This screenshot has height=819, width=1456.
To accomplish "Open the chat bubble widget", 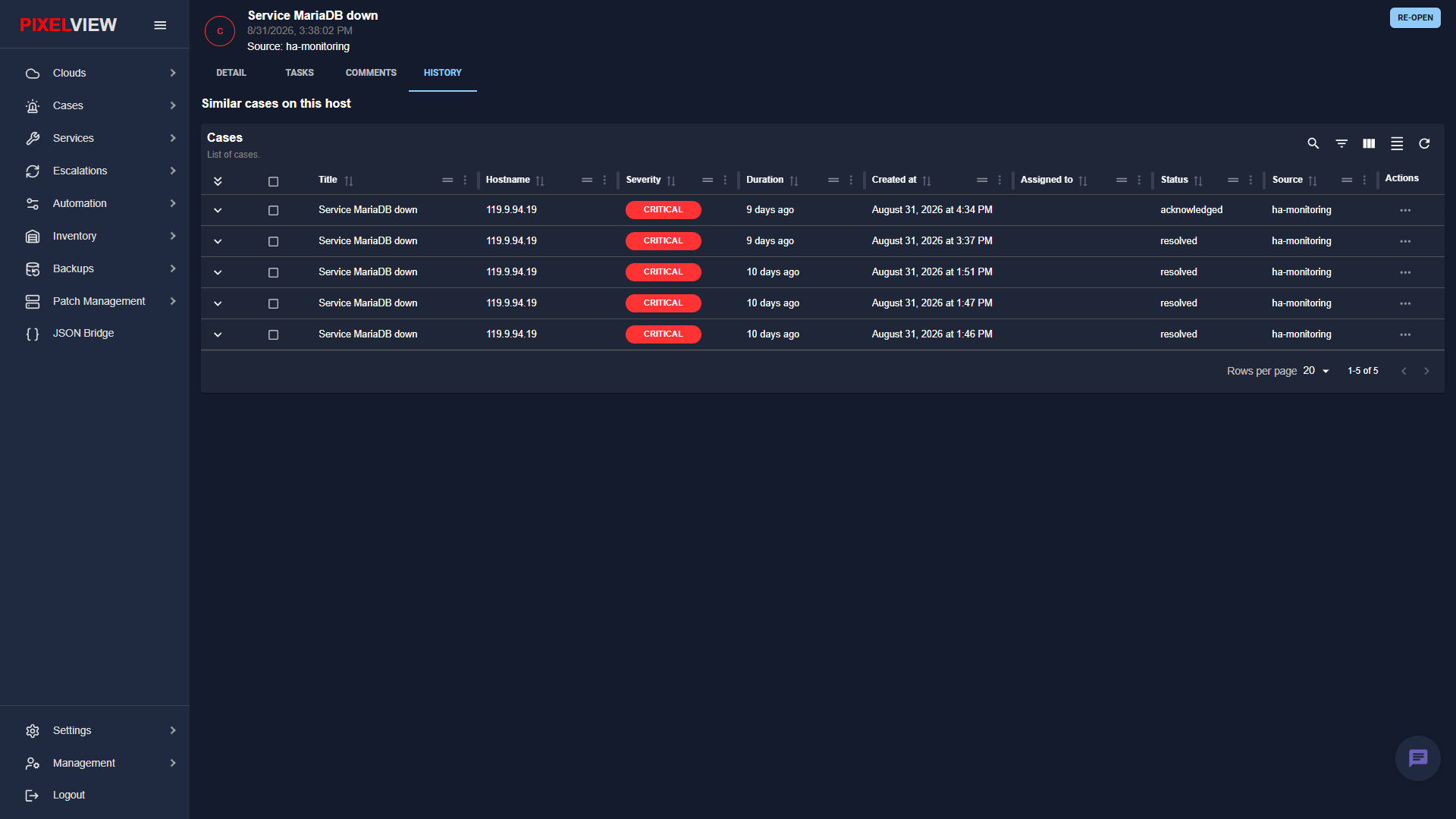I will pyautogui.click(x=1418, y=758).
